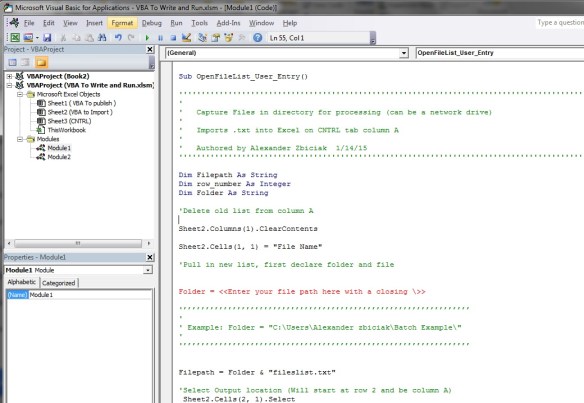This screenshot has width=584, height=403.
Task: Click the Break pause icon
Action: pyautogui.click(x=161, y=38)
